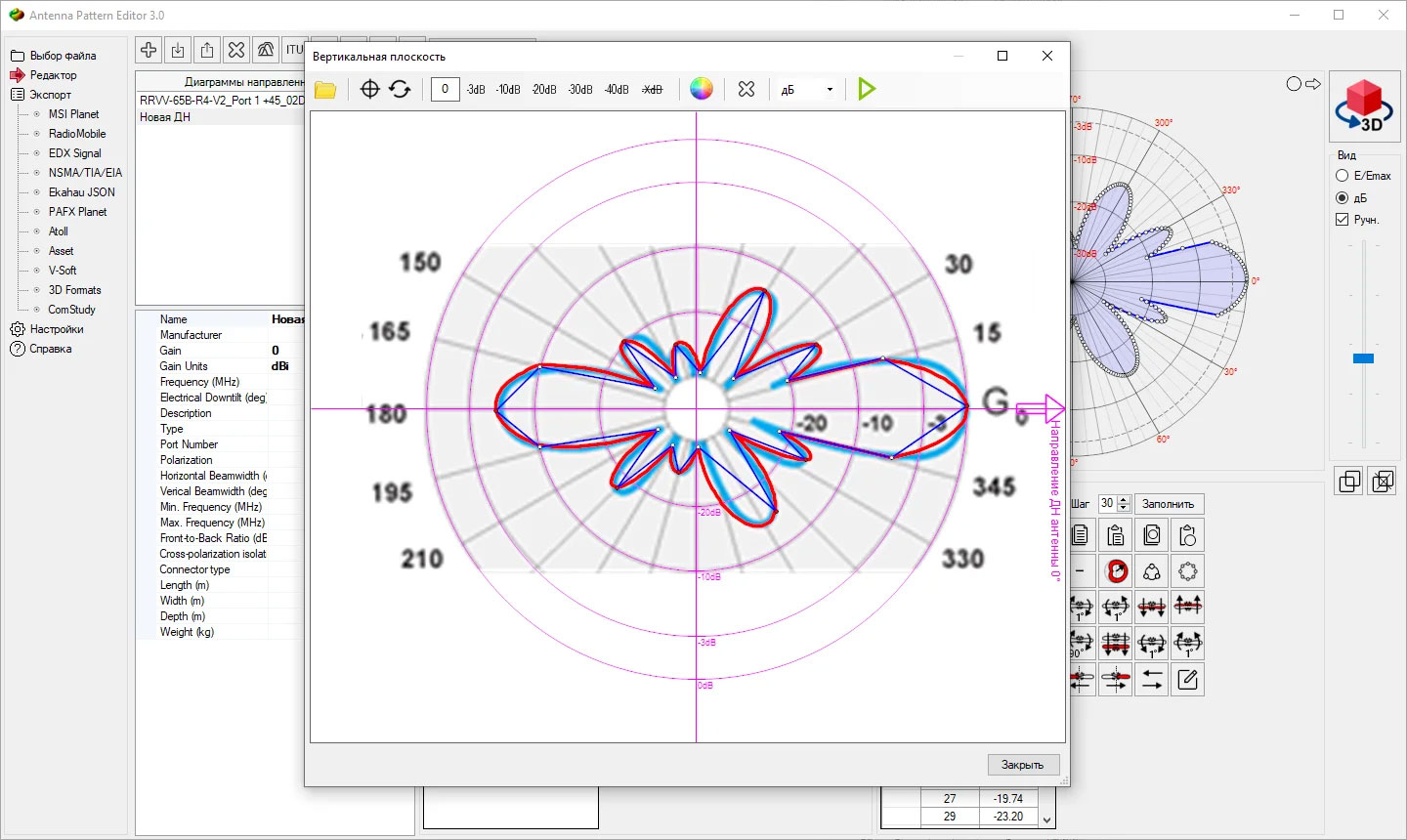
Task: Click the yellow open folder icon
Action: (x=325, y=90)
